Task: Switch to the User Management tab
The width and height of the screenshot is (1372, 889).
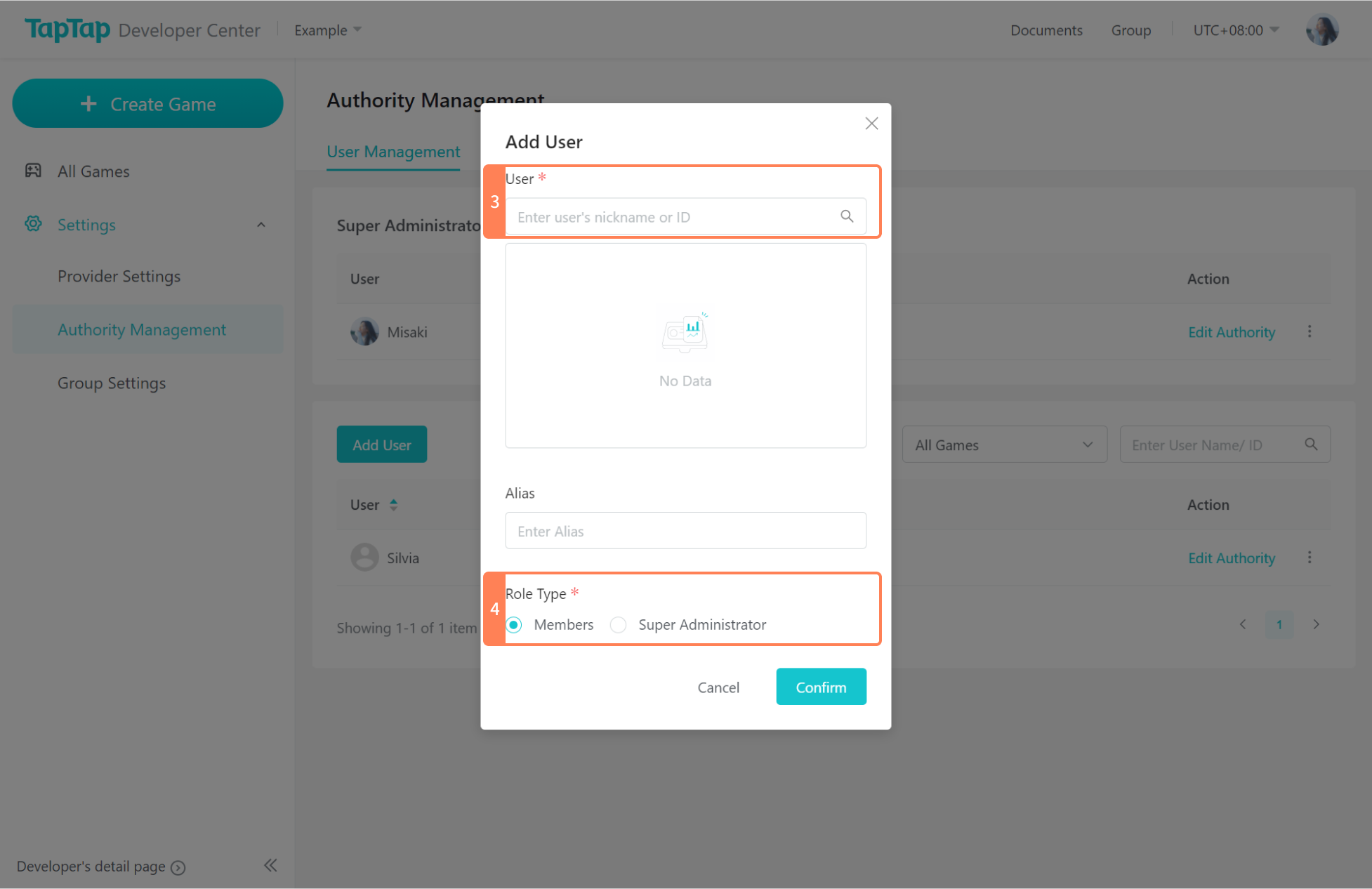Action: (x=393, y=152)
